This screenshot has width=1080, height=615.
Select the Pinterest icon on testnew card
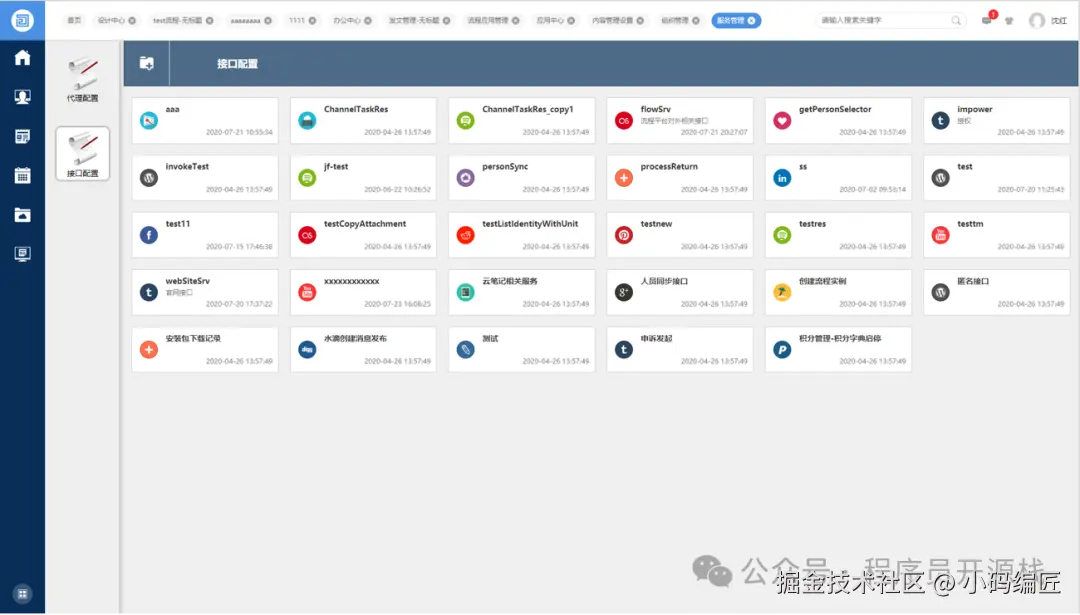[x=625, y=234]
